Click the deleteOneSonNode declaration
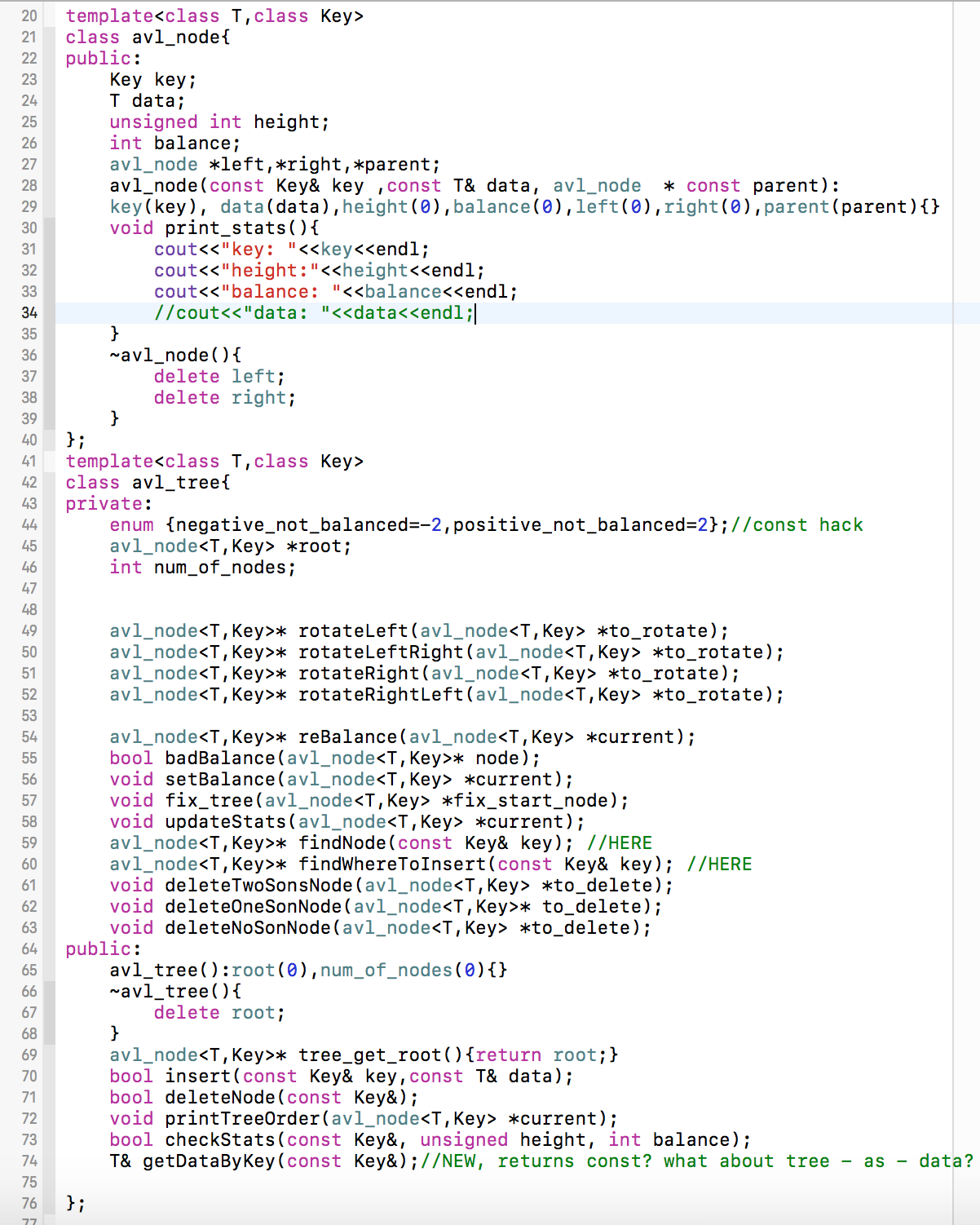The height and width of the screenshot is (1225, 980). [386, 907]
